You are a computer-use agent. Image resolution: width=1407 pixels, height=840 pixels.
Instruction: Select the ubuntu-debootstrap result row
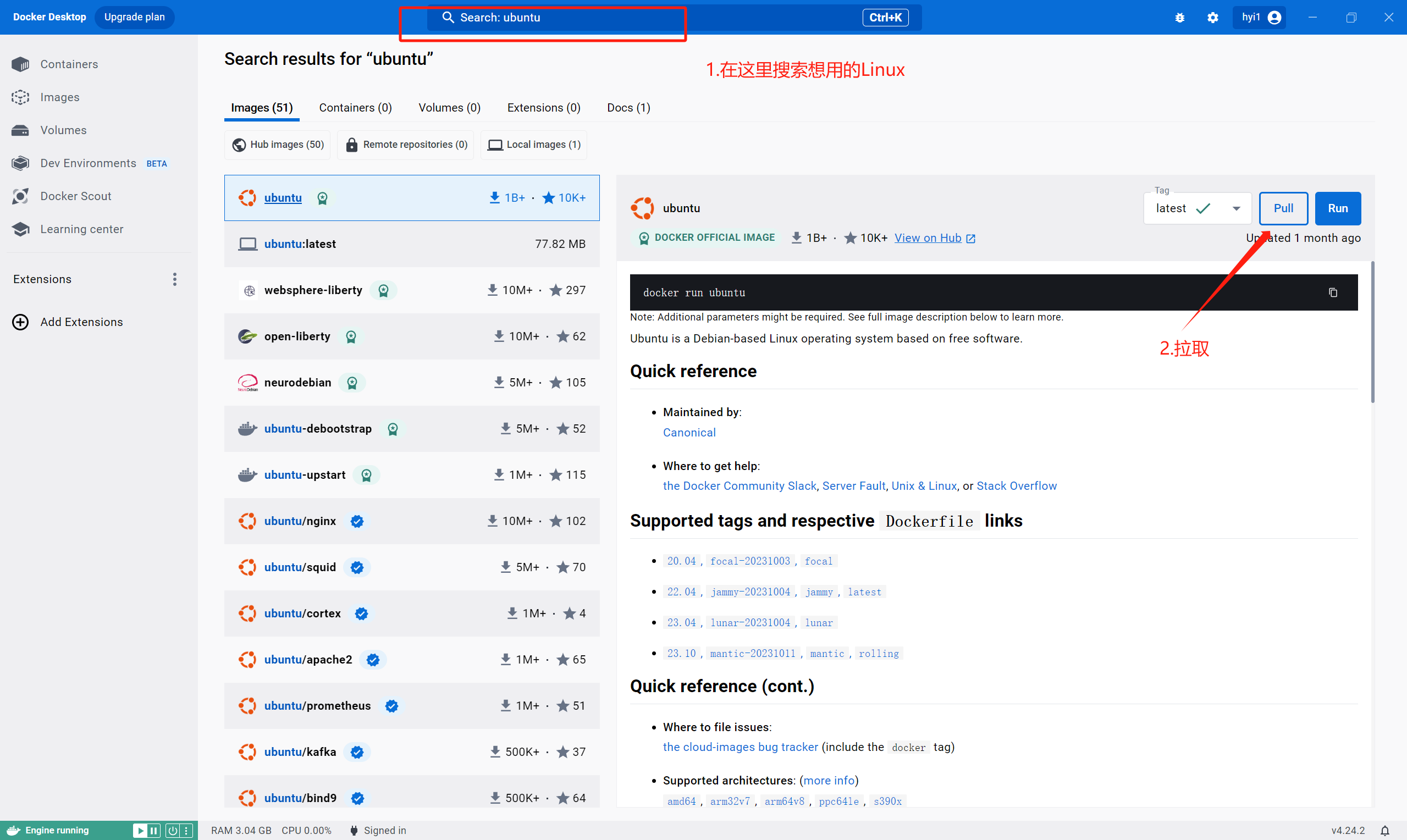411,429
